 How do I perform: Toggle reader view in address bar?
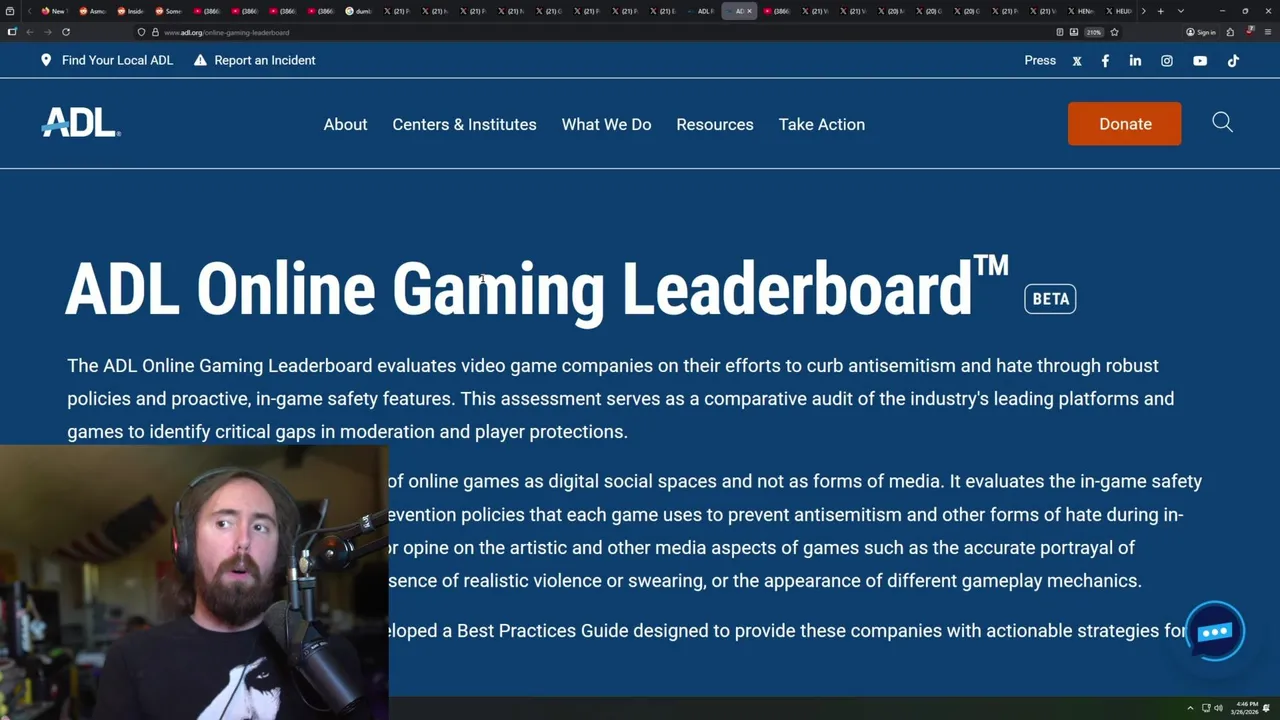coord(1060,32)
